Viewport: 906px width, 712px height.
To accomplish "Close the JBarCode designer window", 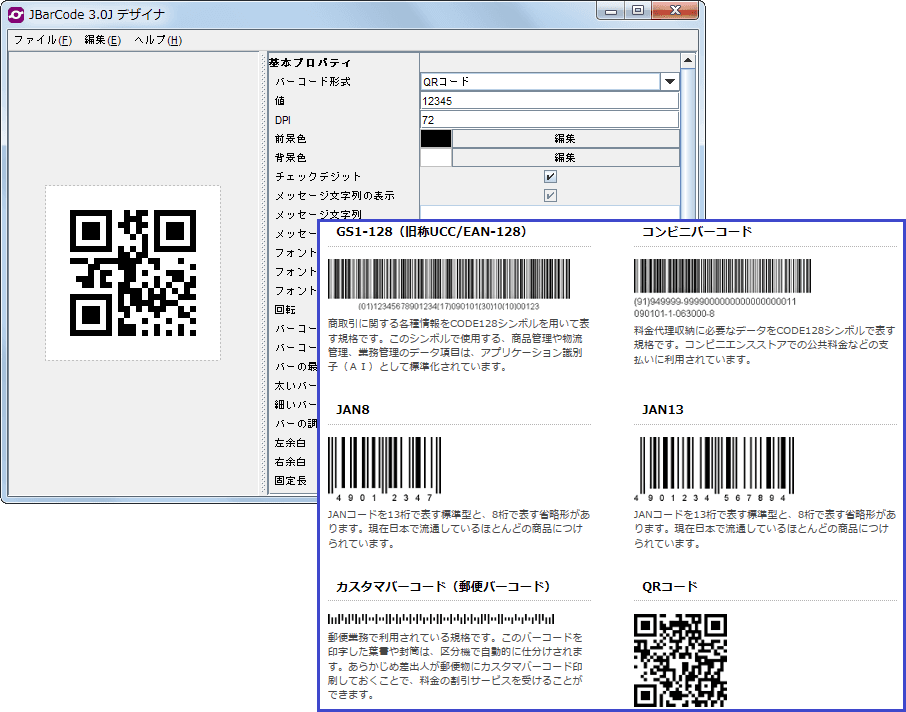I will point(675,11).
